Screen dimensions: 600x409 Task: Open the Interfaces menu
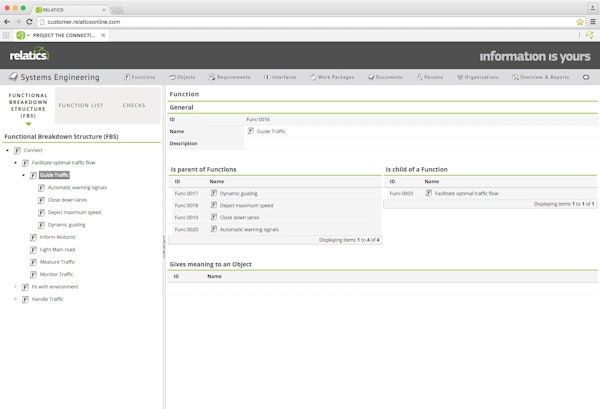click(280, 77)
